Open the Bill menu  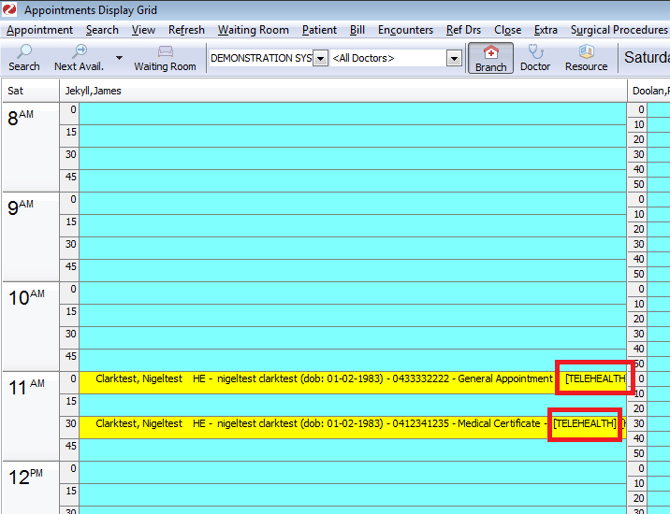coord(357,30)
